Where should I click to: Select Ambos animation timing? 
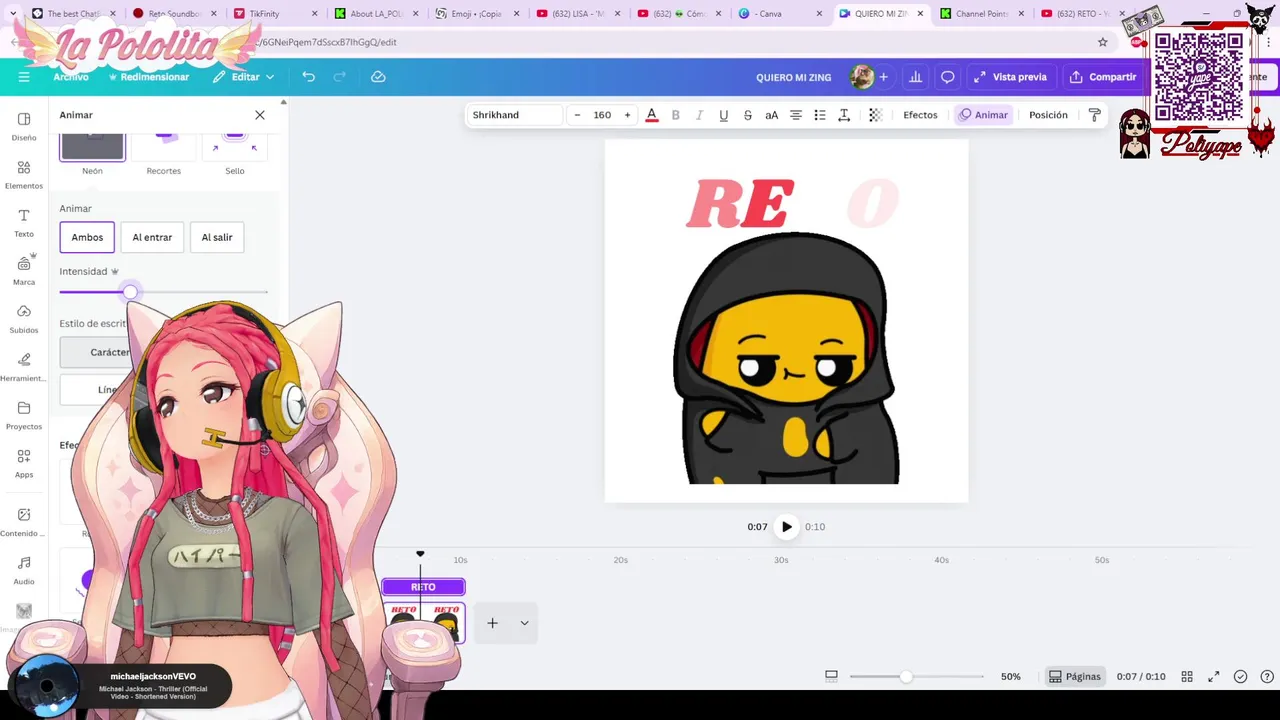click(87, 237)
